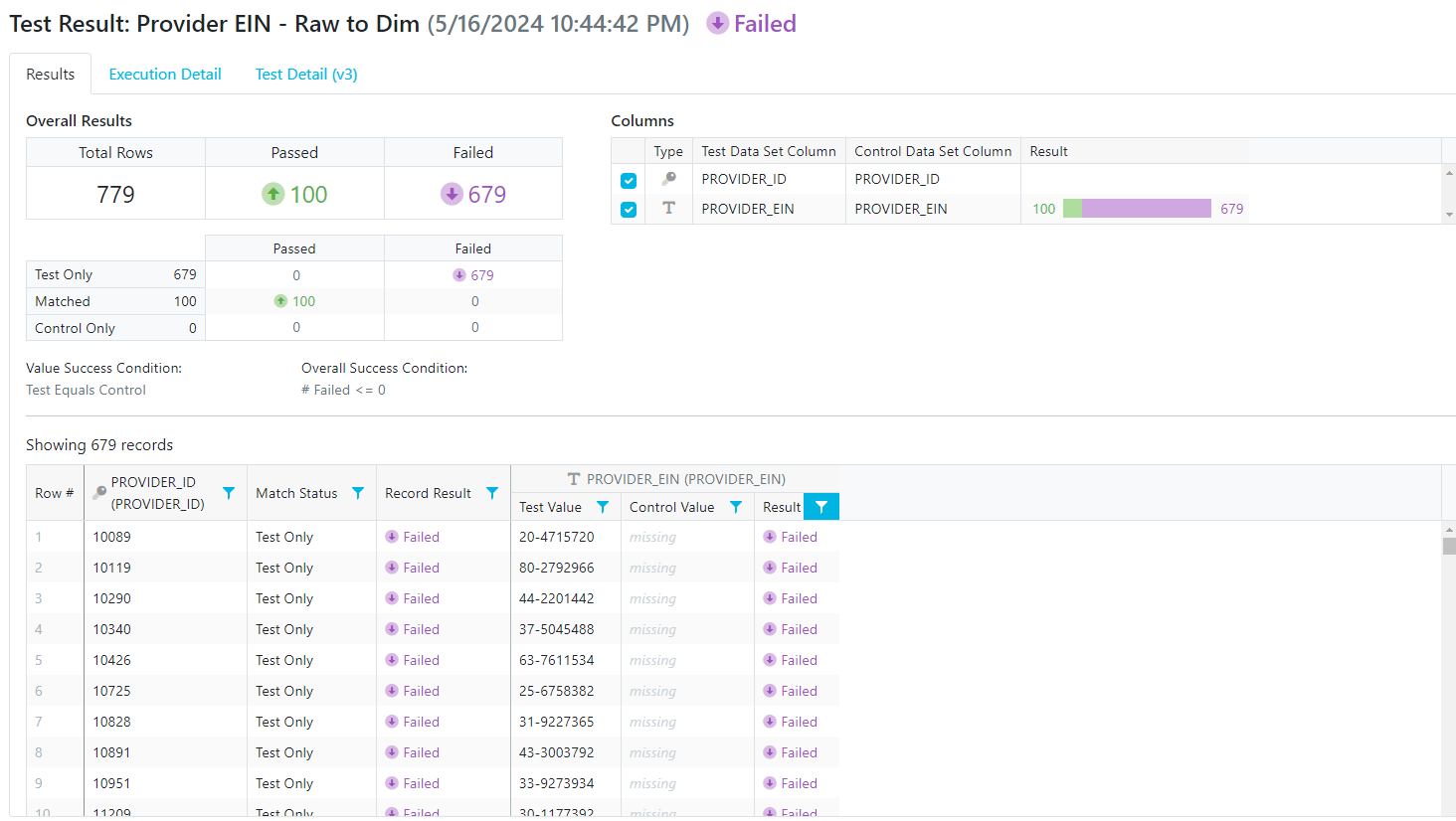Image resolution: width=1456 pixels, height=821 pixels.
Task: Click the green passed arrow icon beside 100
Action: click(273, 194)
